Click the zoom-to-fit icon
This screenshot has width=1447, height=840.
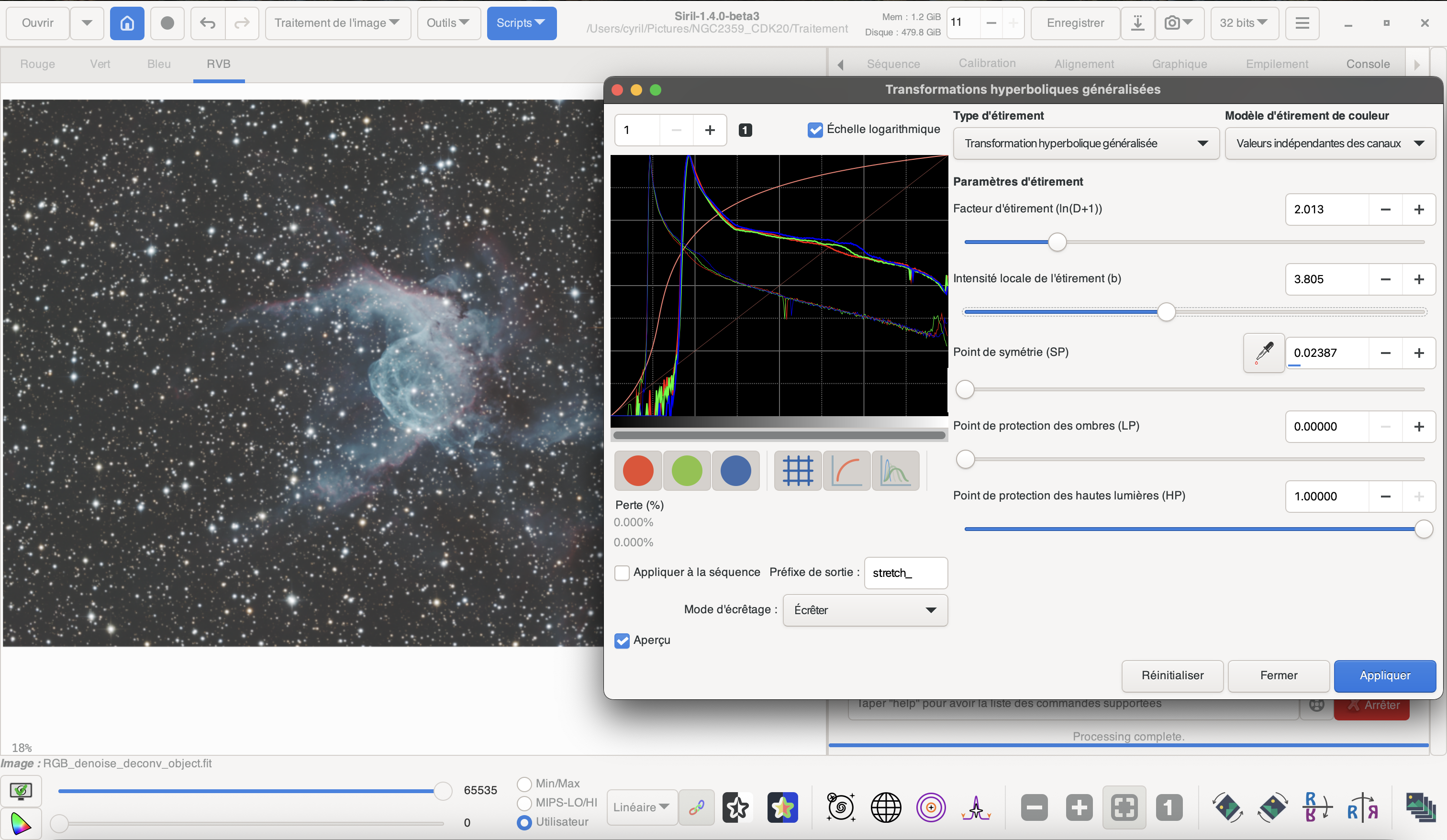coord(1124,808)
